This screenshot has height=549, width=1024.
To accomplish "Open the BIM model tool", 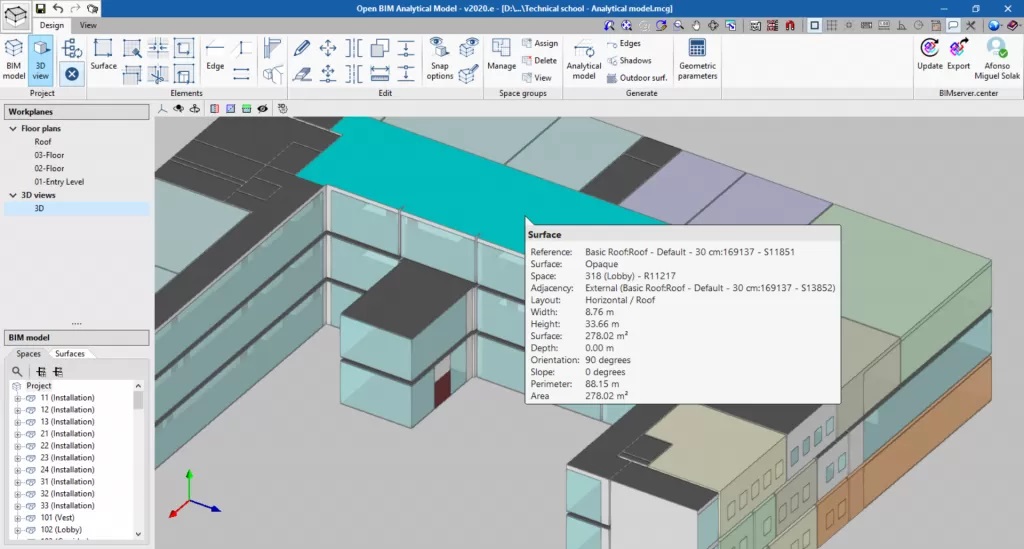I will point(14,56).
